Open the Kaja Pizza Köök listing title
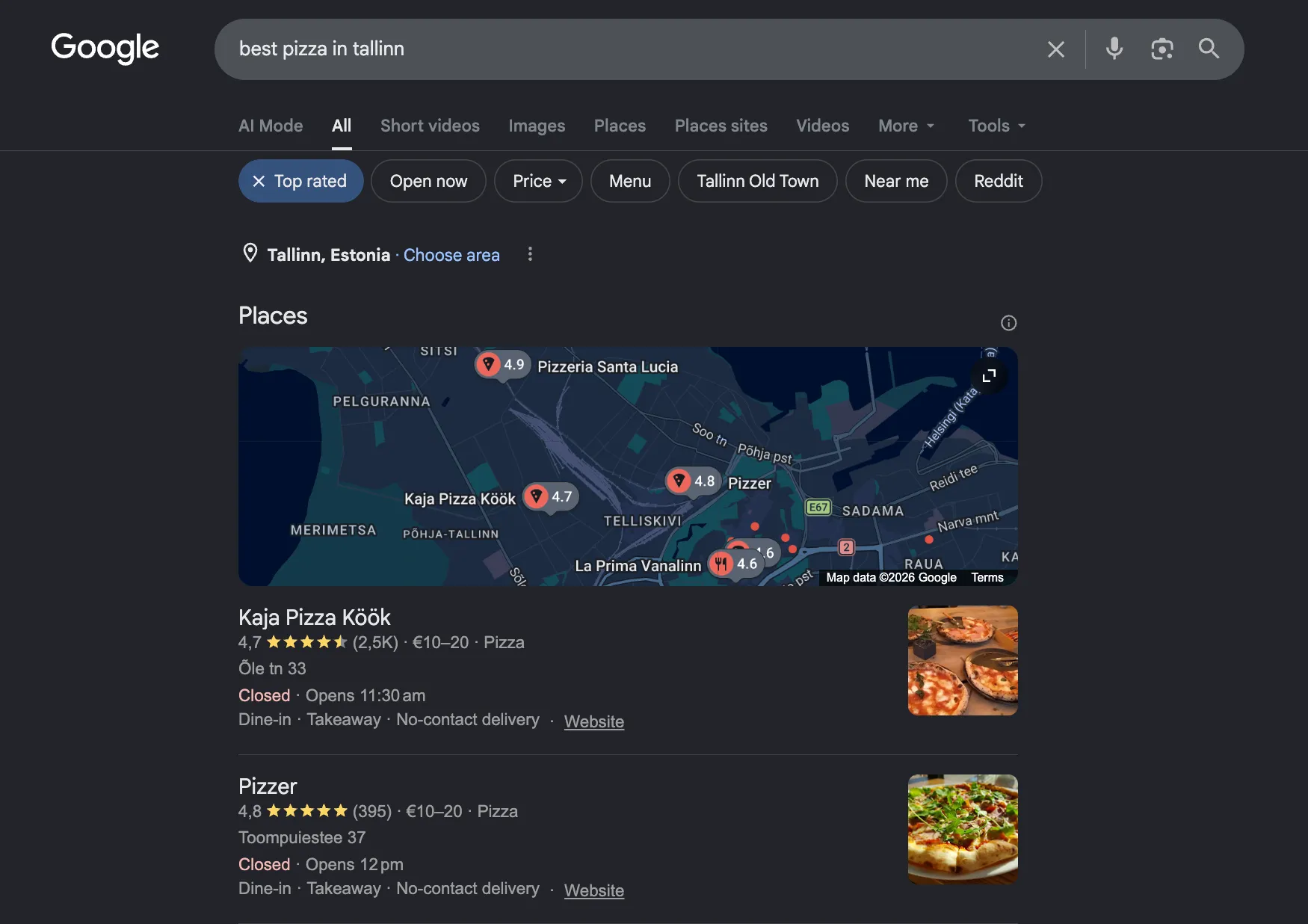Screen dimensions: 1308x924 pyautogui.click(x=314, y=617)
